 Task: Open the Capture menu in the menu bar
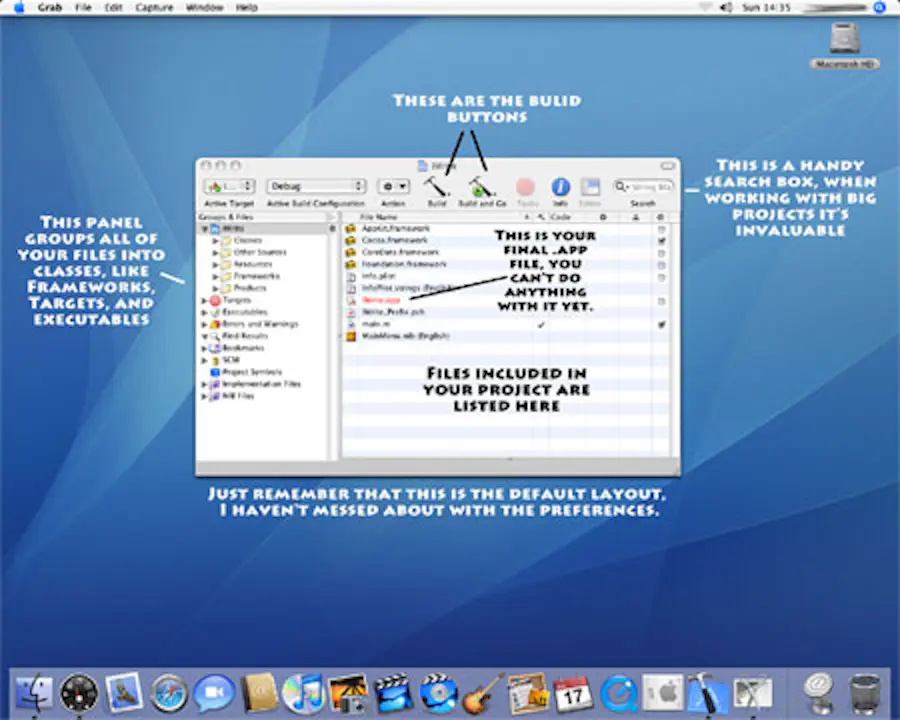(x=153, y=7)
